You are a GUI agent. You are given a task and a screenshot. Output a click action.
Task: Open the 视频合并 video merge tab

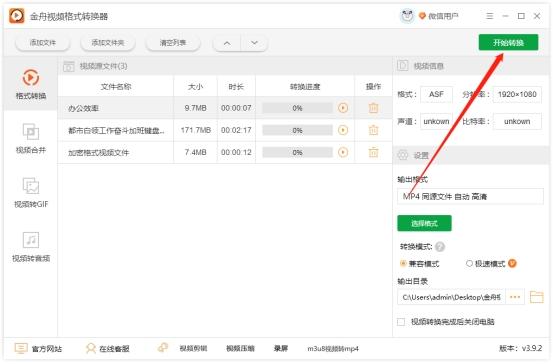(31, 138)
